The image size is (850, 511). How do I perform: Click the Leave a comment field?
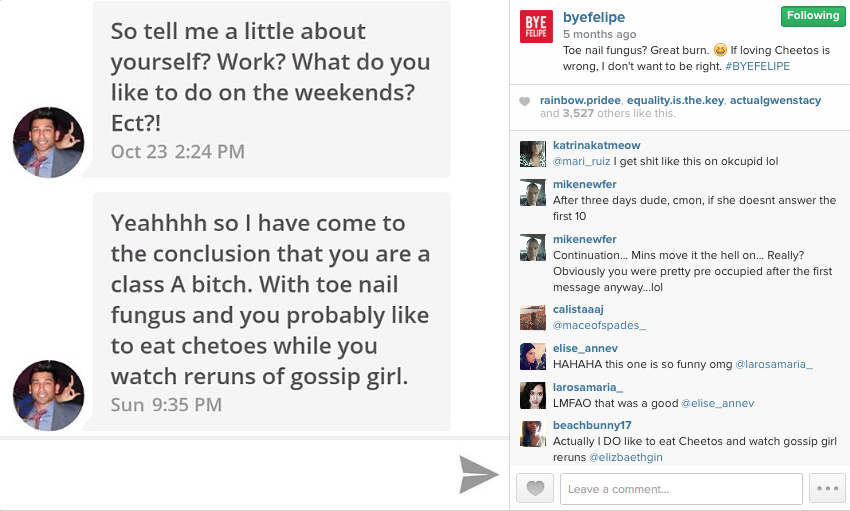(681, 489)
